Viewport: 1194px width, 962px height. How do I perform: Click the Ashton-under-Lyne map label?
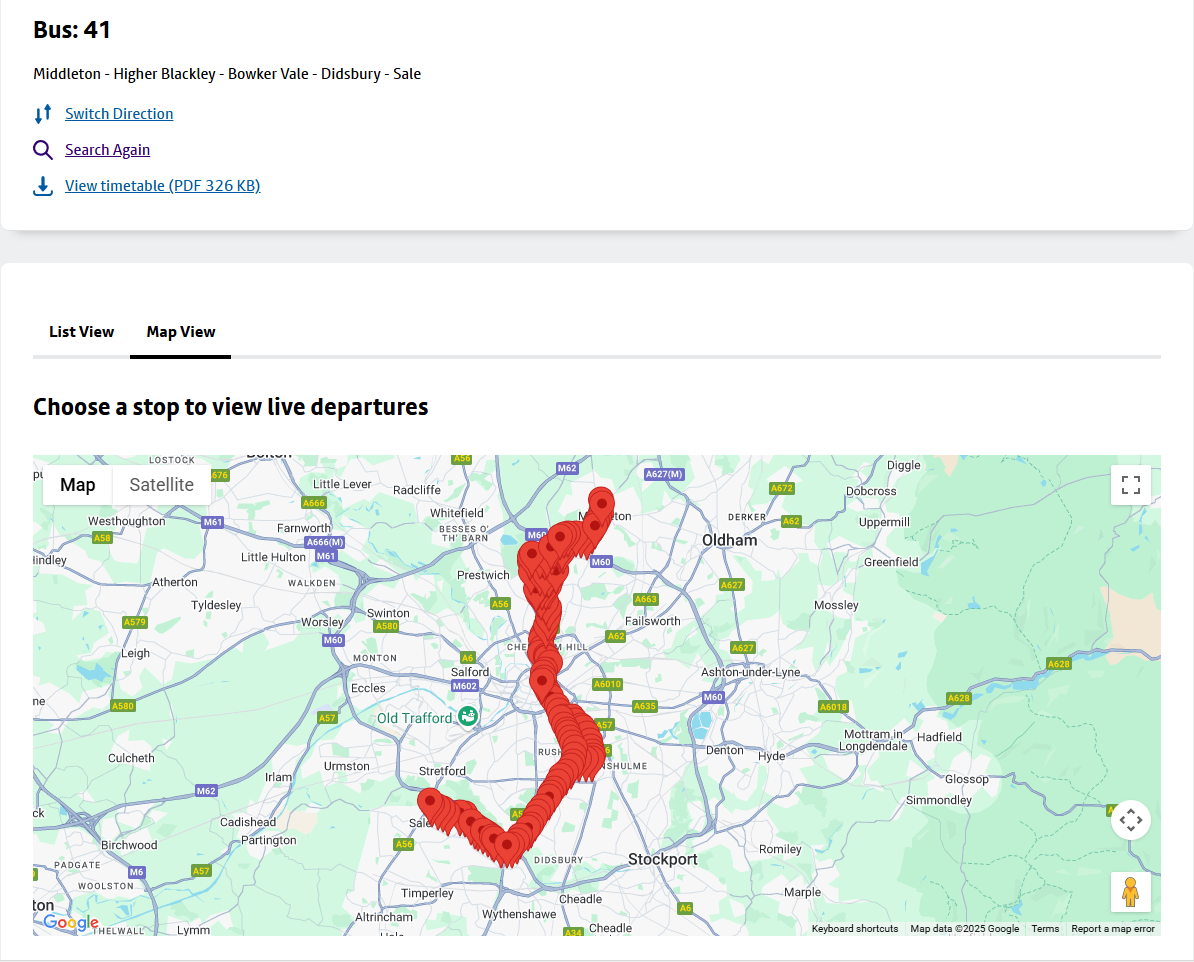(750, 672)
